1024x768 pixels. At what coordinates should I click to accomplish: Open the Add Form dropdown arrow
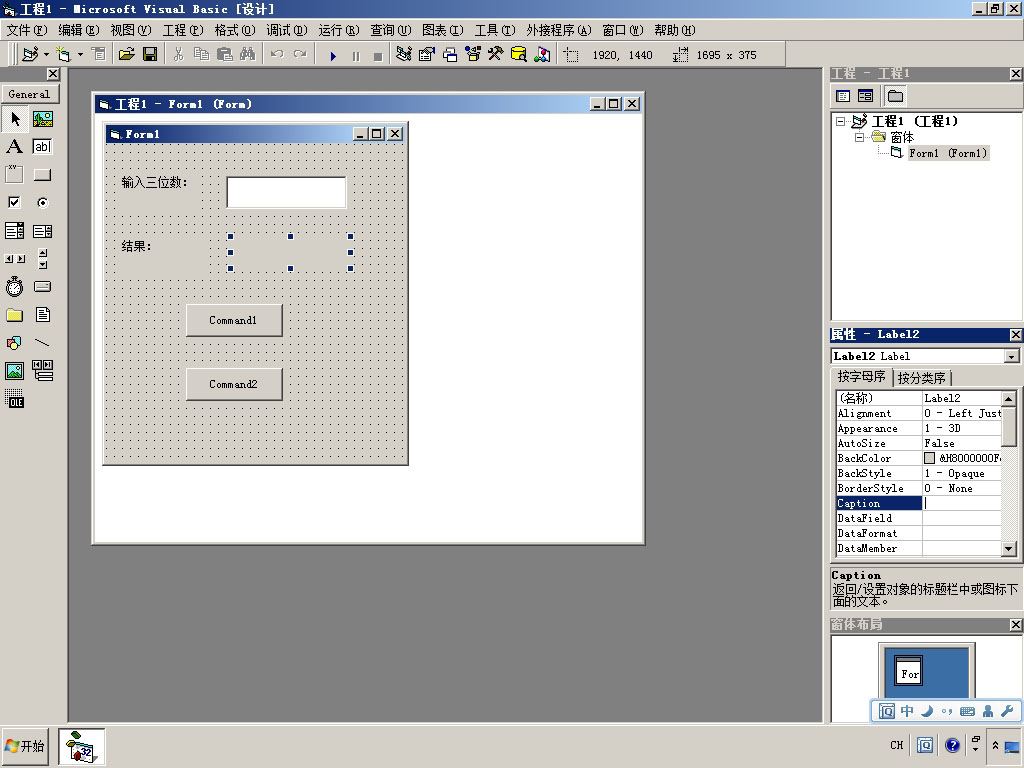[x=80, y=55]
